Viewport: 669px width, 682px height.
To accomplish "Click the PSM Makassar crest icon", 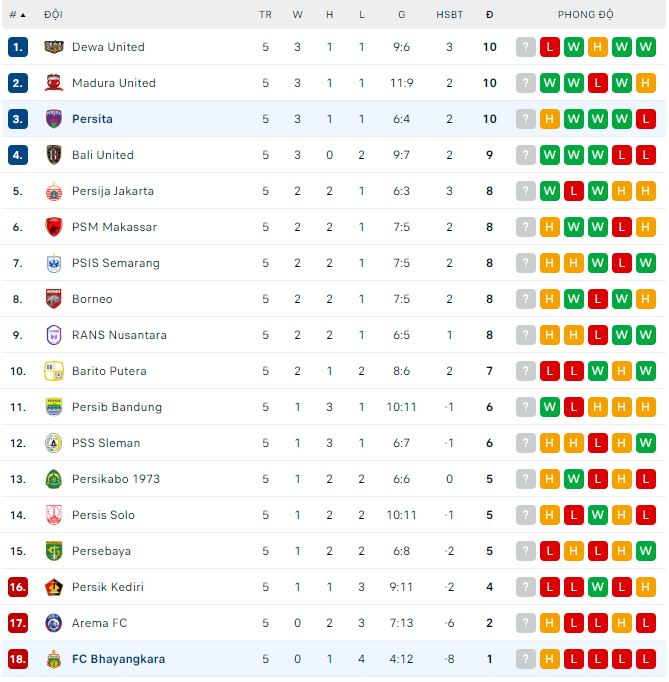I will pyautogui.click(x=54, y=227).
